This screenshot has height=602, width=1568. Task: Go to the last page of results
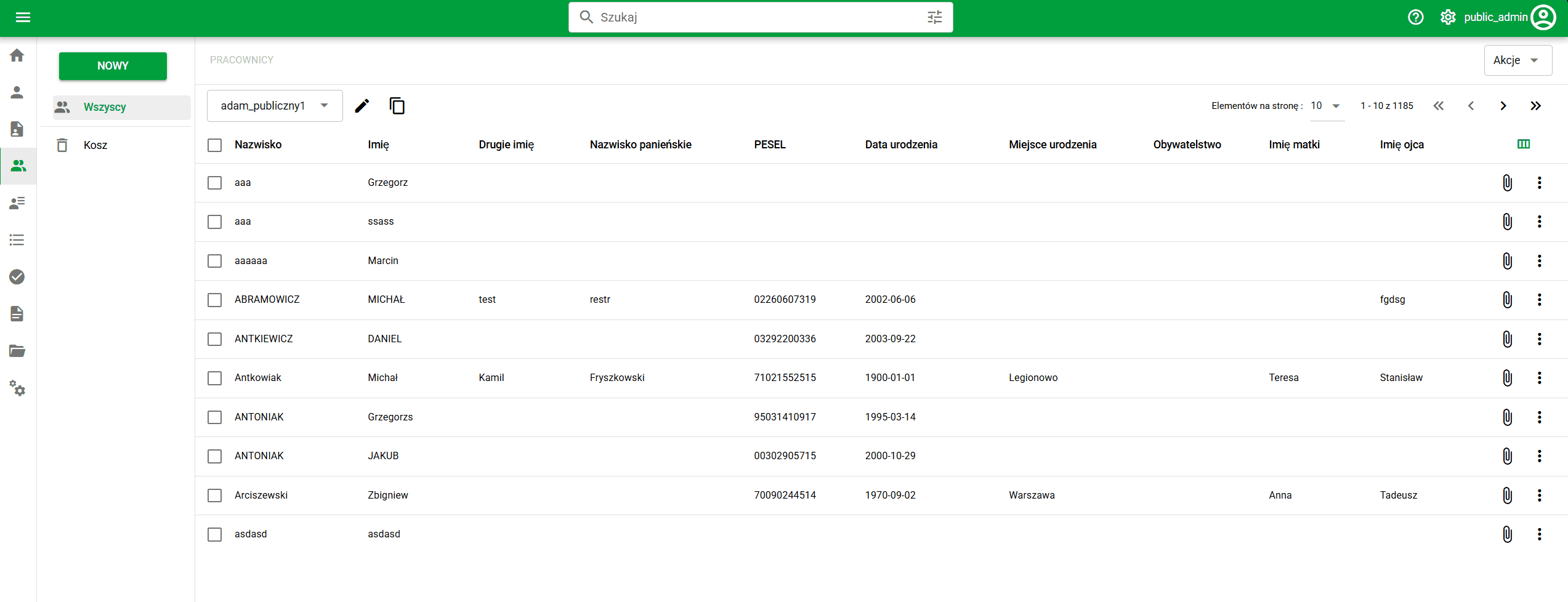pyautogui.click(x=1535, y=106)
